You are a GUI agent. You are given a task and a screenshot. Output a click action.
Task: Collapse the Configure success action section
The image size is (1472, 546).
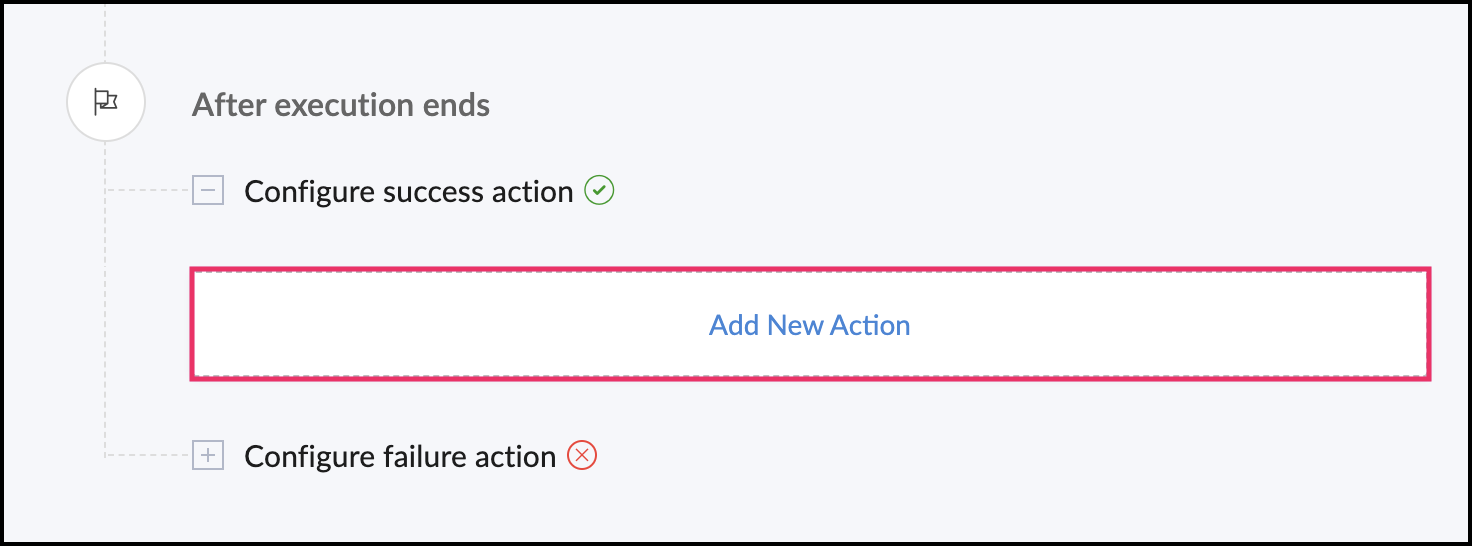[x=208, y=190]
